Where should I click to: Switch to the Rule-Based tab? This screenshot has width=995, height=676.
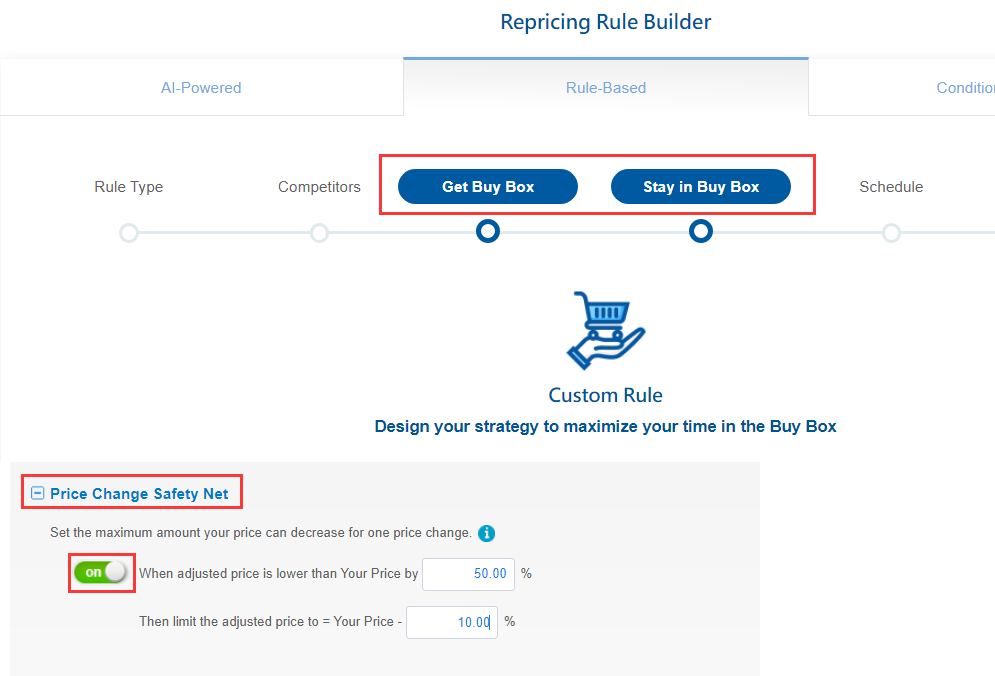click(x=606, y=88)
